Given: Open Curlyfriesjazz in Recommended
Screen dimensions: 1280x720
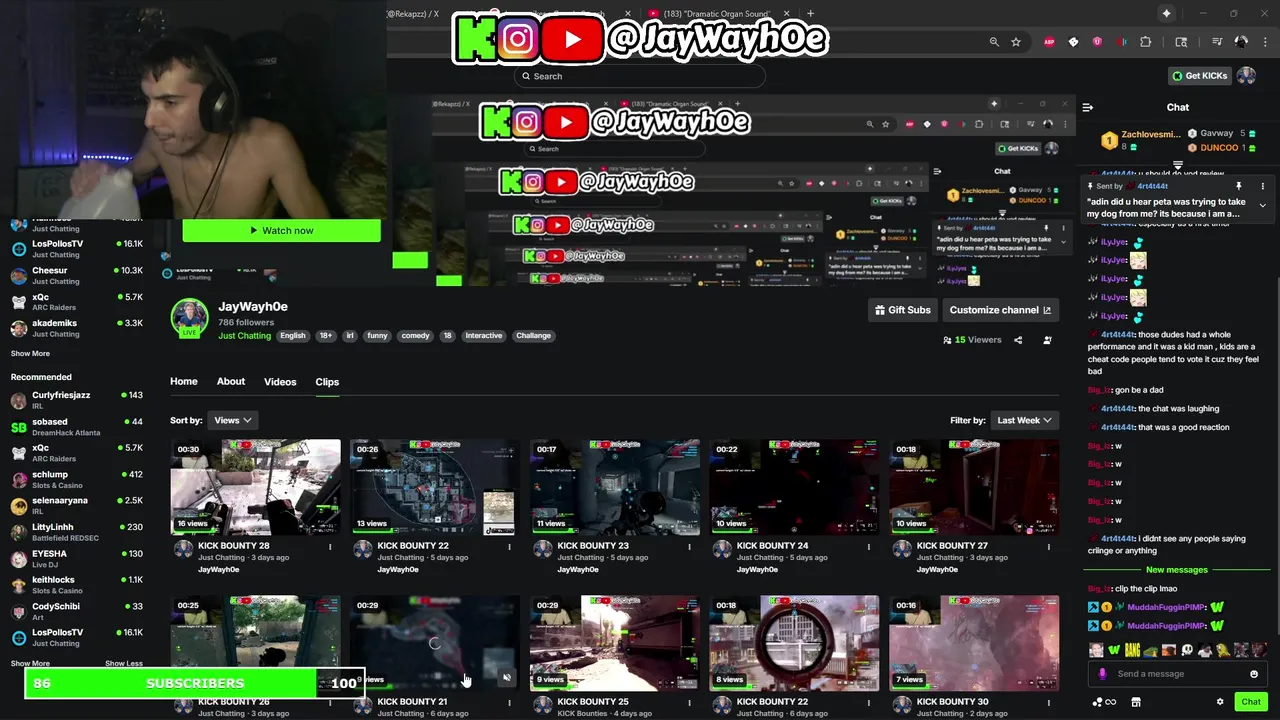Looking at the screenshot, I should [x=77, y=400].
